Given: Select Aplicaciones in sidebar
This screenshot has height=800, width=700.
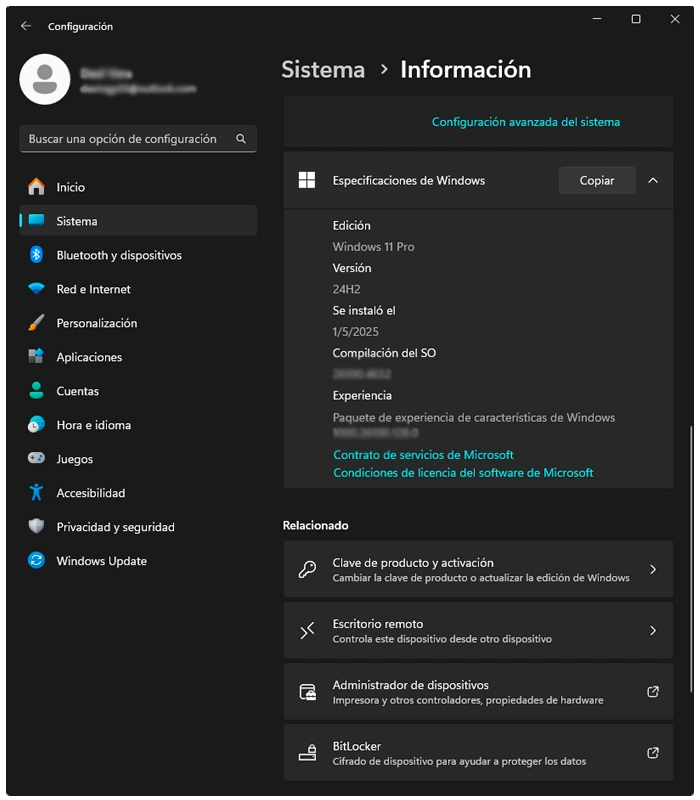Looking at the screenshot, I should click(x=138, y=357).
